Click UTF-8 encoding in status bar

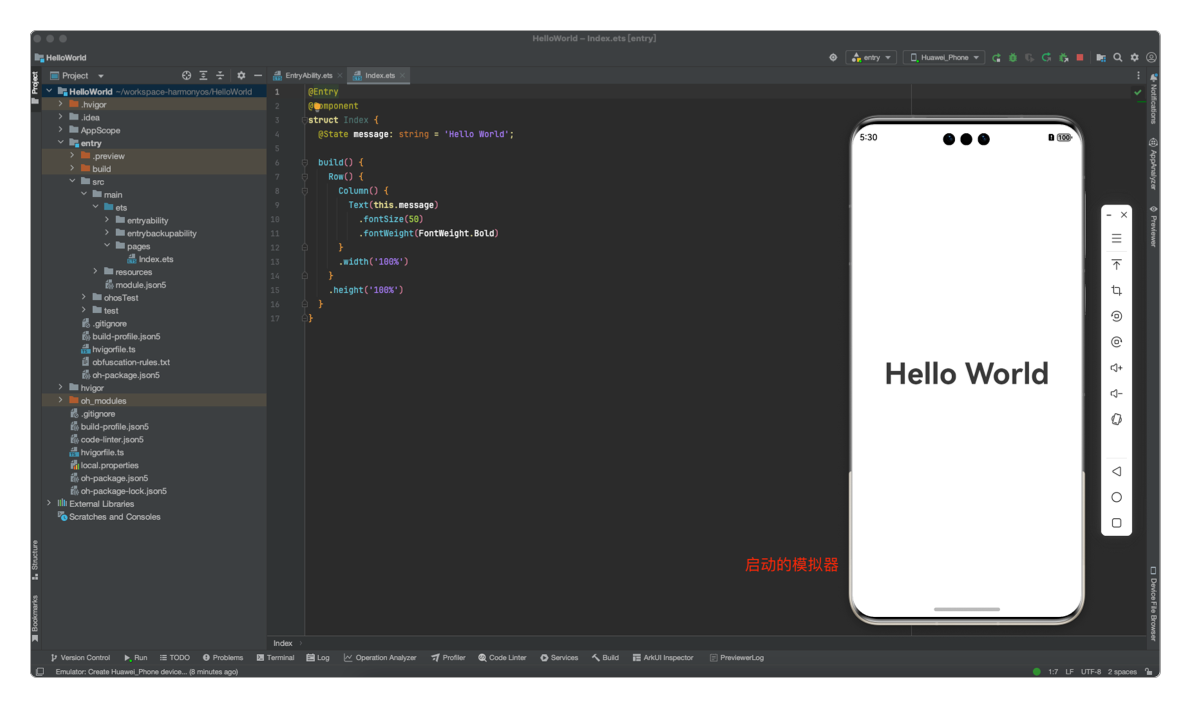click(1091, 672)
